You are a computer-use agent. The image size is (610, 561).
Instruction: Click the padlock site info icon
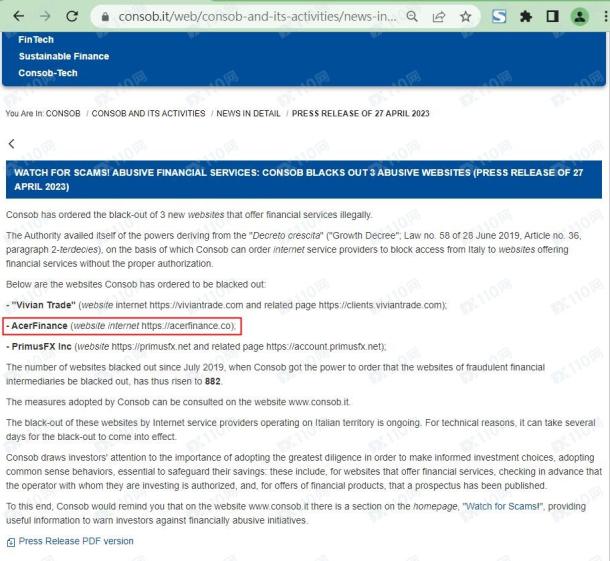[x=105, y=17]
